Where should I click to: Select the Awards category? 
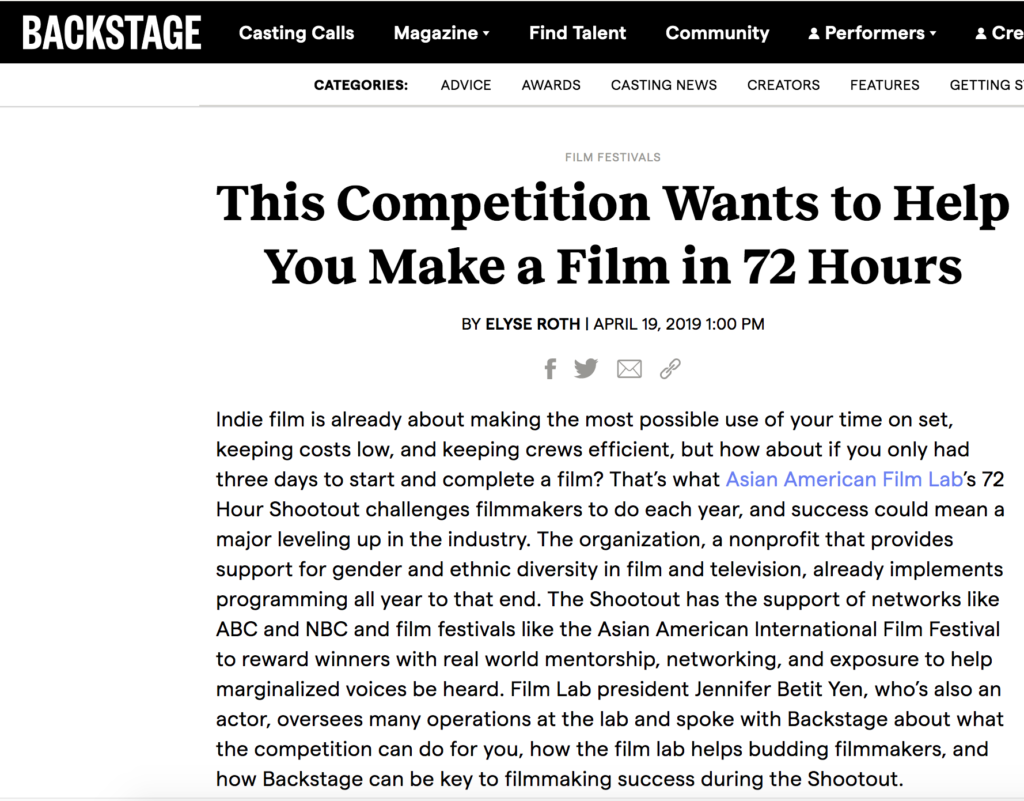pos(551,85)
